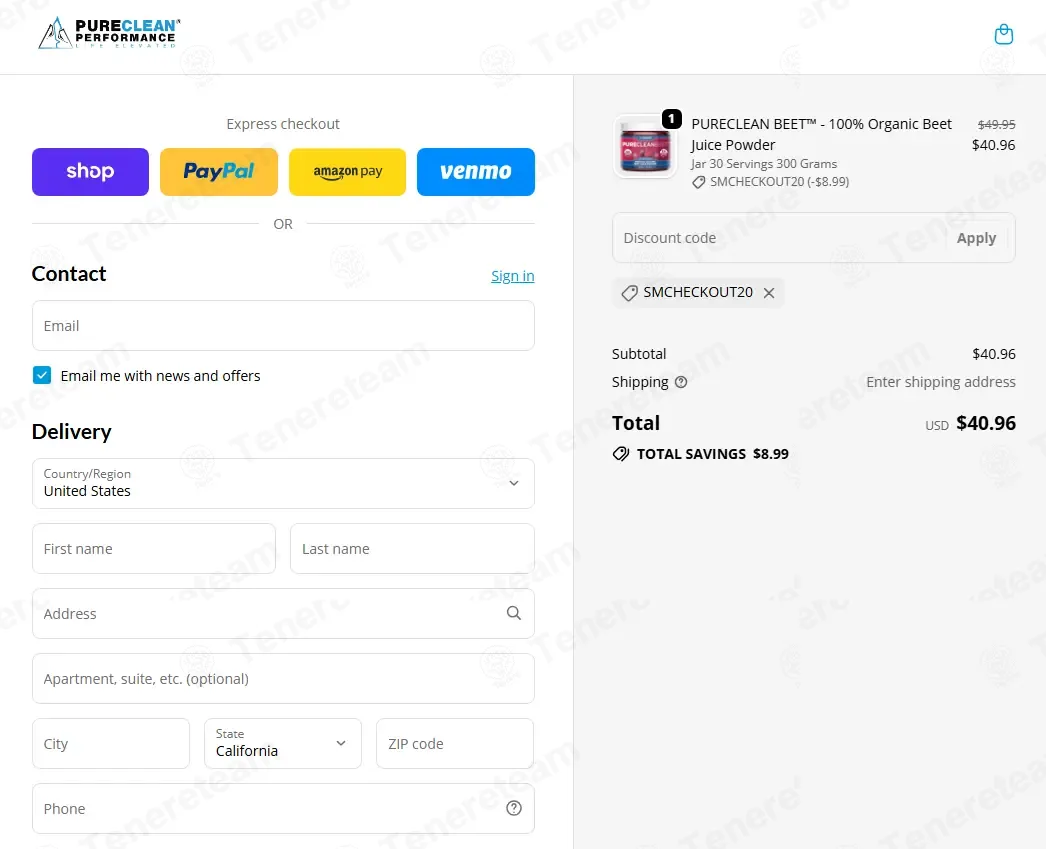Click the Sign in link
1046x849 pixels.
(512, 276)
